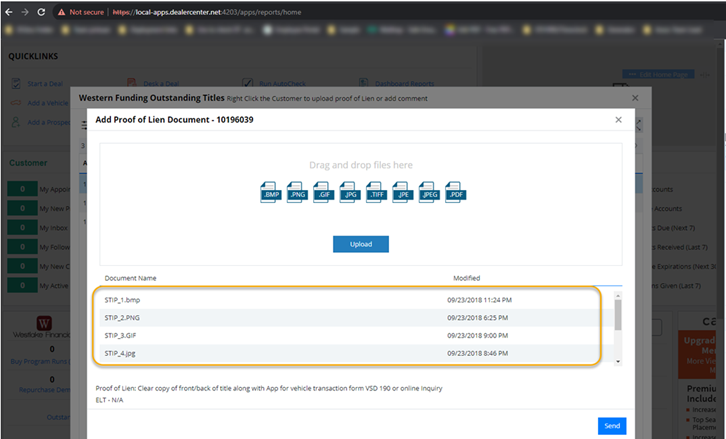The image size is (726, 439).
Task: Select the .PDF file type icon
Action: point(456,192)
